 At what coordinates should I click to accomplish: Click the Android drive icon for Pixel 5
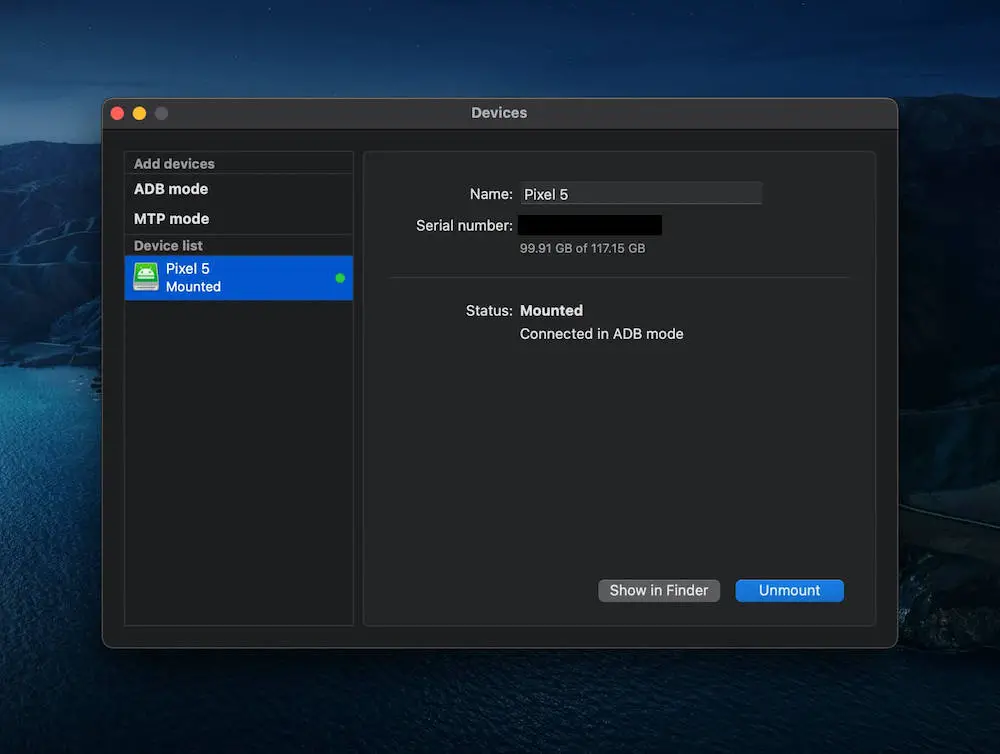(x=146, y=277)
